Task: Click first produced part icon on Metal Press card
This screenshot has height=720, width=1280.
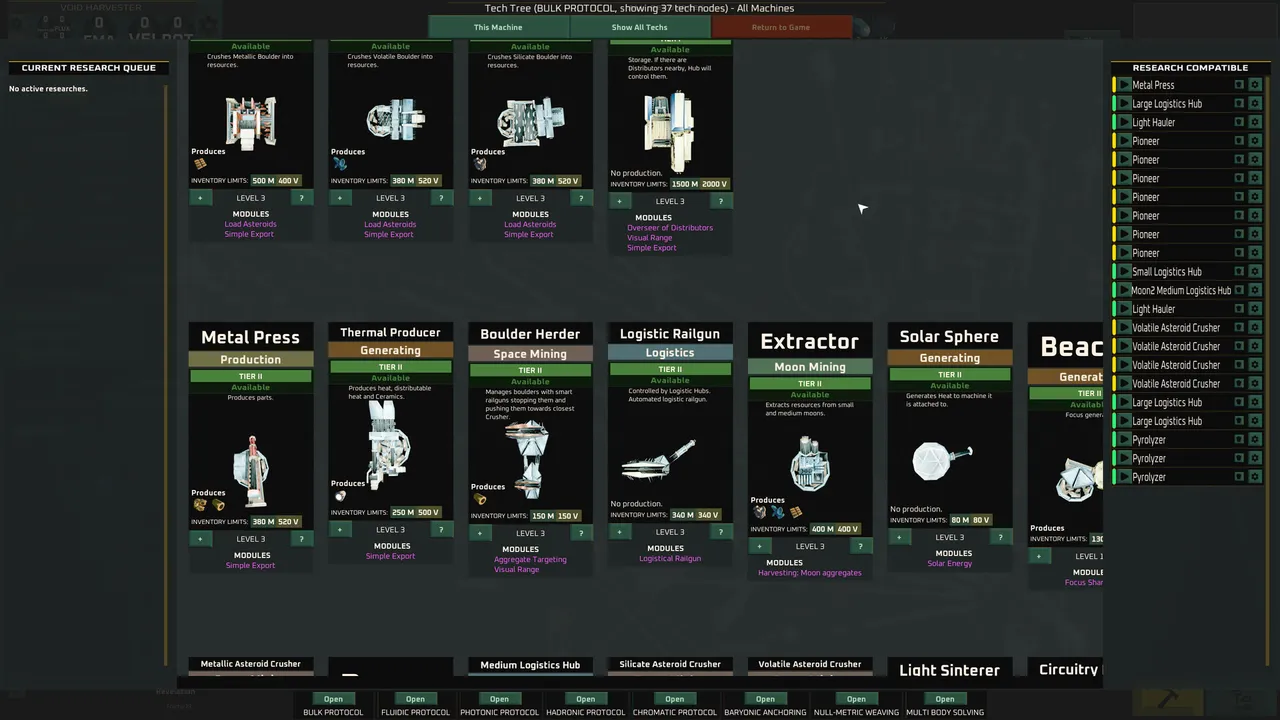Action: 200,505
